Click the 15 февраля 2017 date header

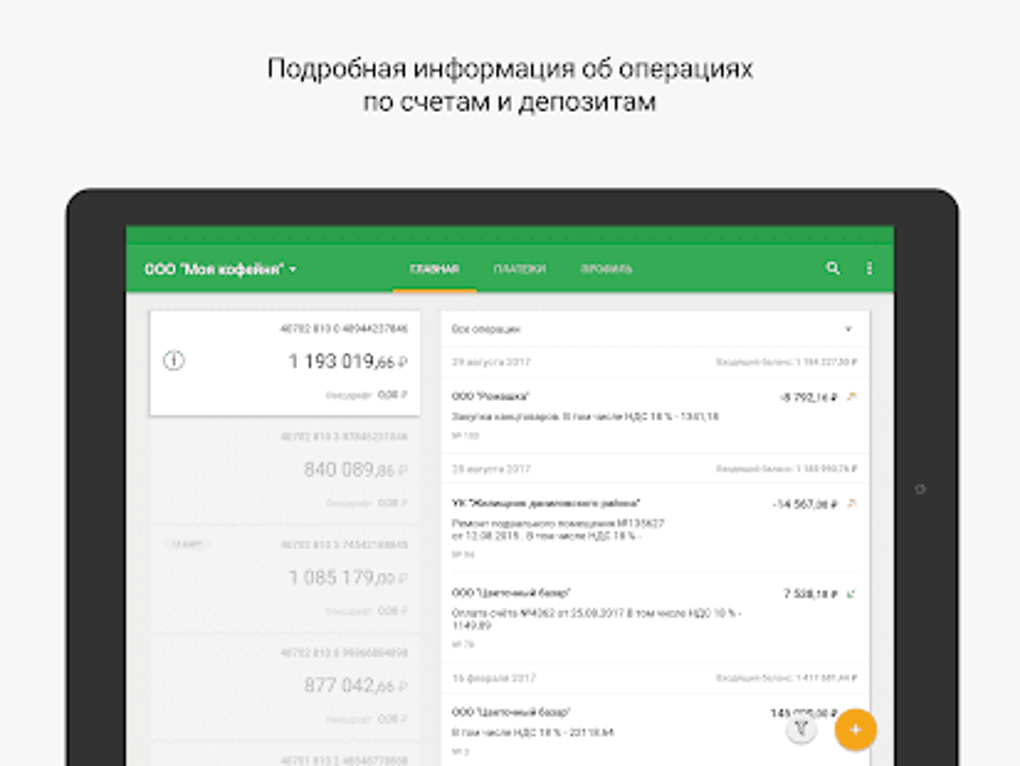pos(494,678)
